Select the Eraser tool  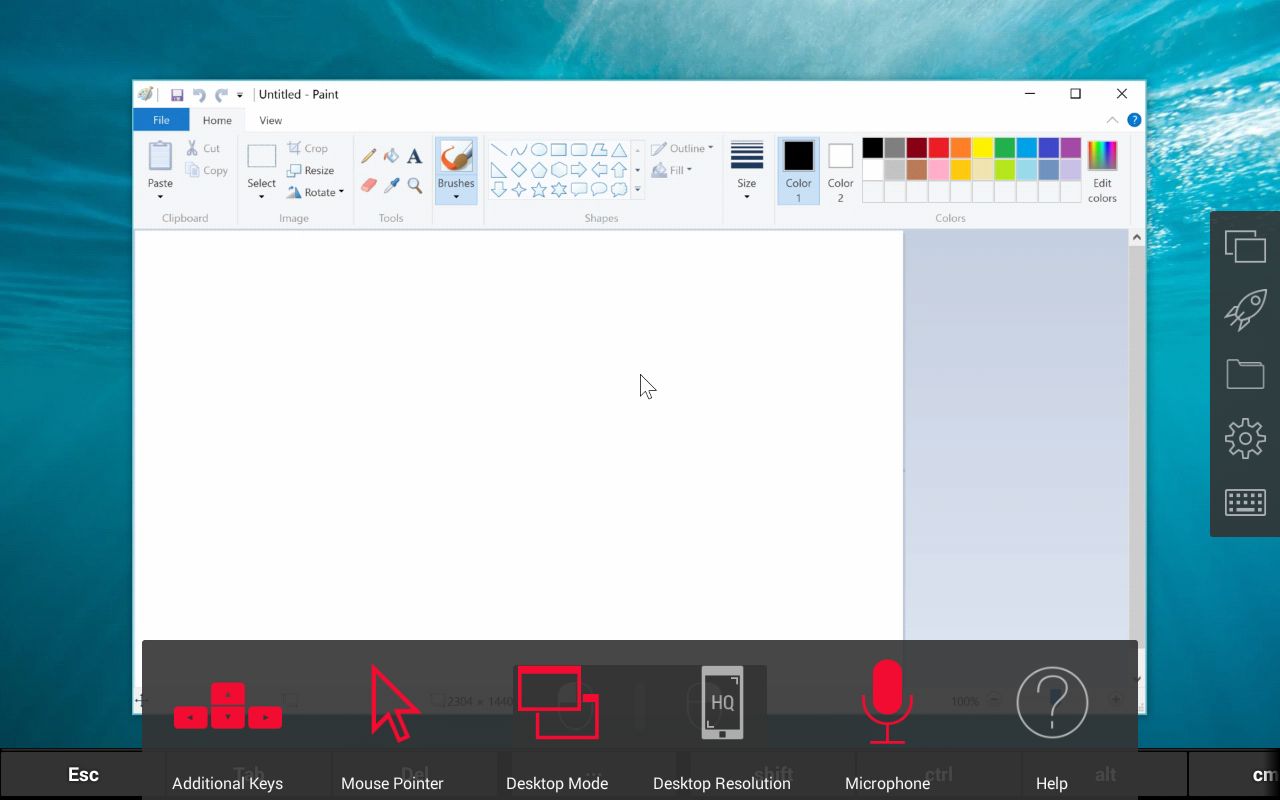[368, 185]
